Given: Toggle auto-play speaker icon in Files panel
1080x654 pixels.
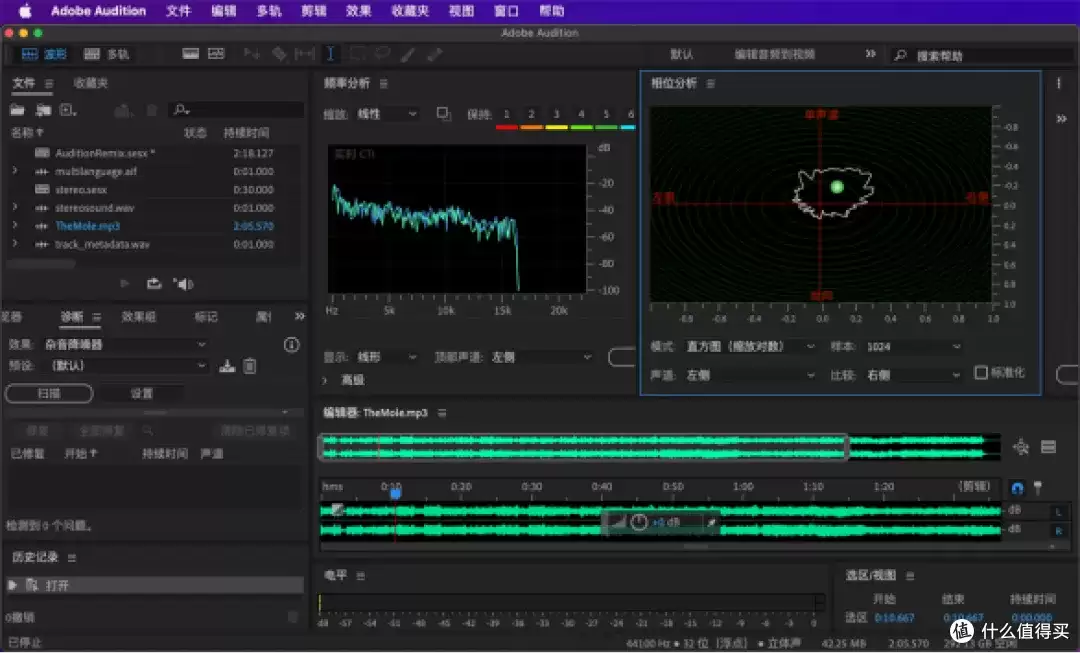Looking at the screenshot, I should tap(183, 284).
